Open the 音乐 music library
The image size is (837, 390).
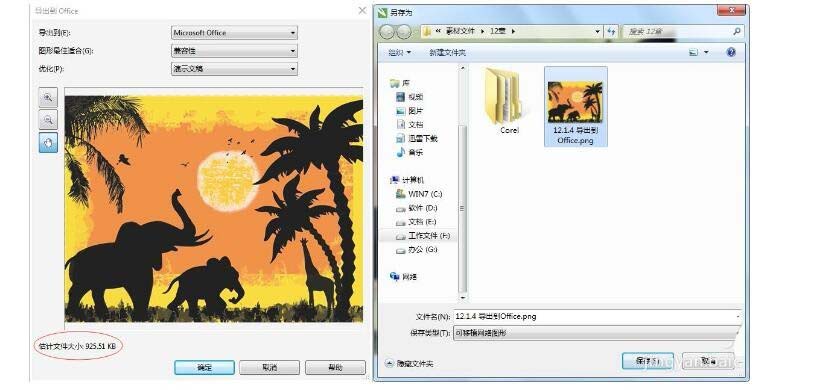(410, 153)
